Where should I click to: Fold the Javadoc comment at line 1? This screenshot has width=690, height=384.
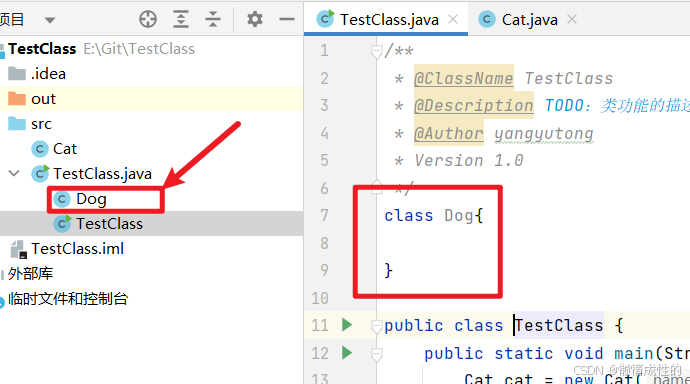[x=376, y=52]
